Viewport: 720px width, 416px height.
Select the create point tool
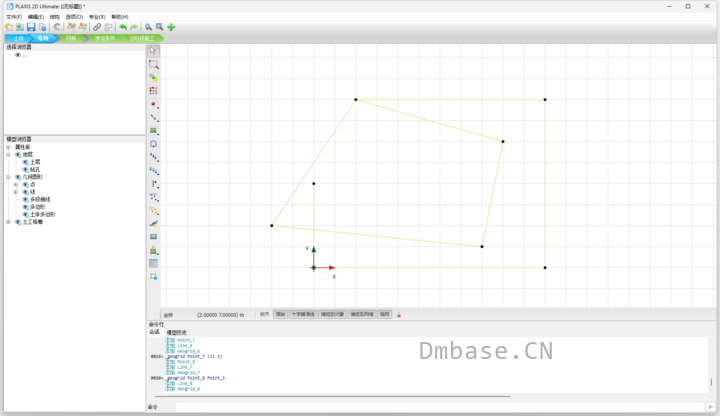click(153, 104)
